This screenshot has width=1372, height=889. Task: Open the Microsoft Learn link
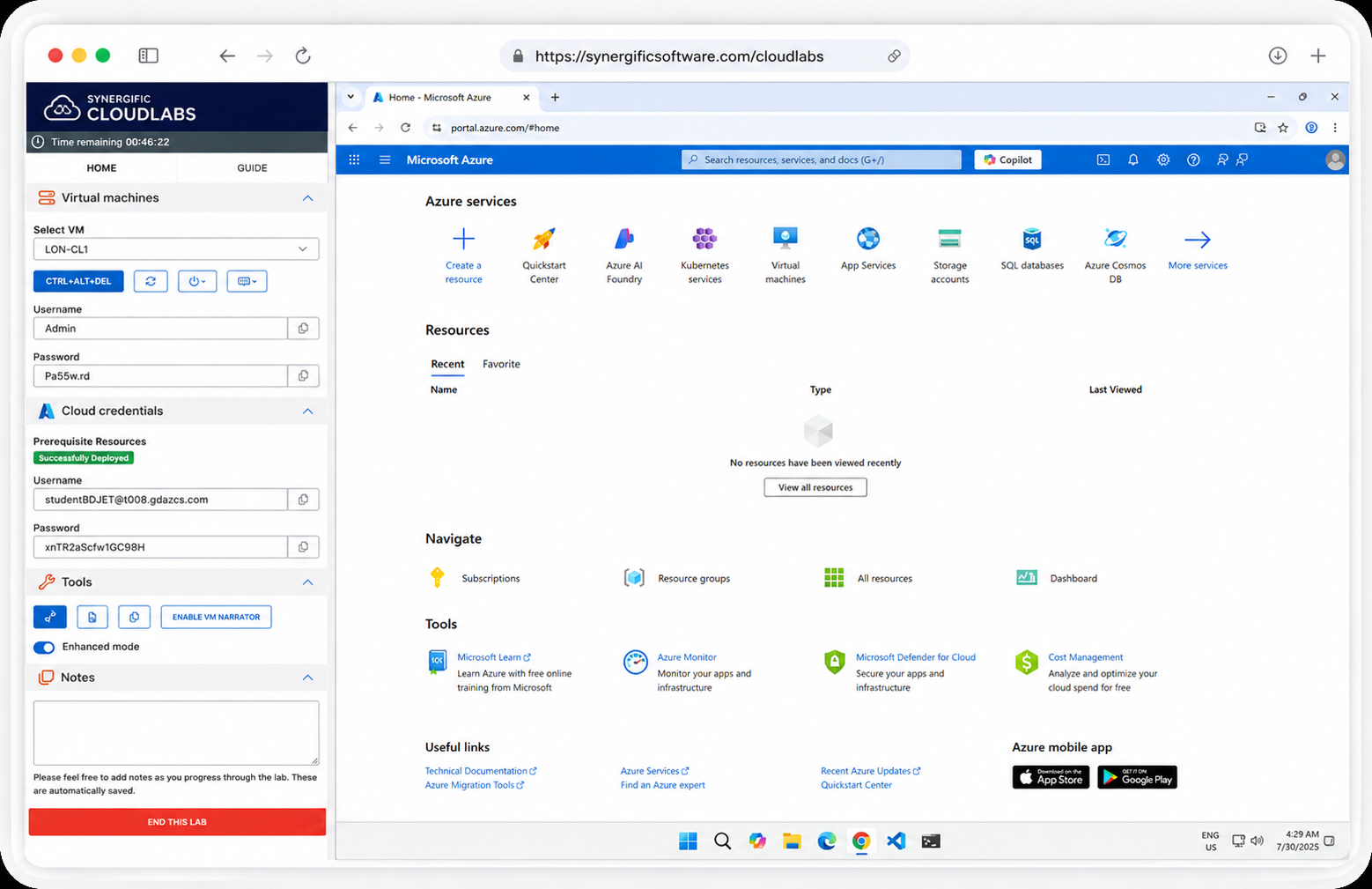click(x=493, y=657)
